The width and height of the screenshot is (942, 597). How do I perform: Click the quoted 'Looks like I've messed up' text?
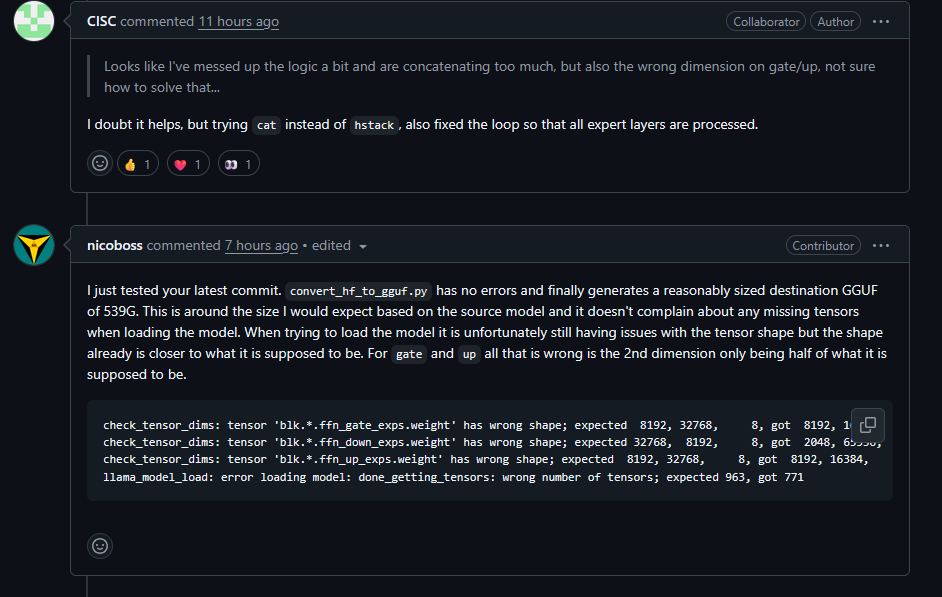coord(489,77)
